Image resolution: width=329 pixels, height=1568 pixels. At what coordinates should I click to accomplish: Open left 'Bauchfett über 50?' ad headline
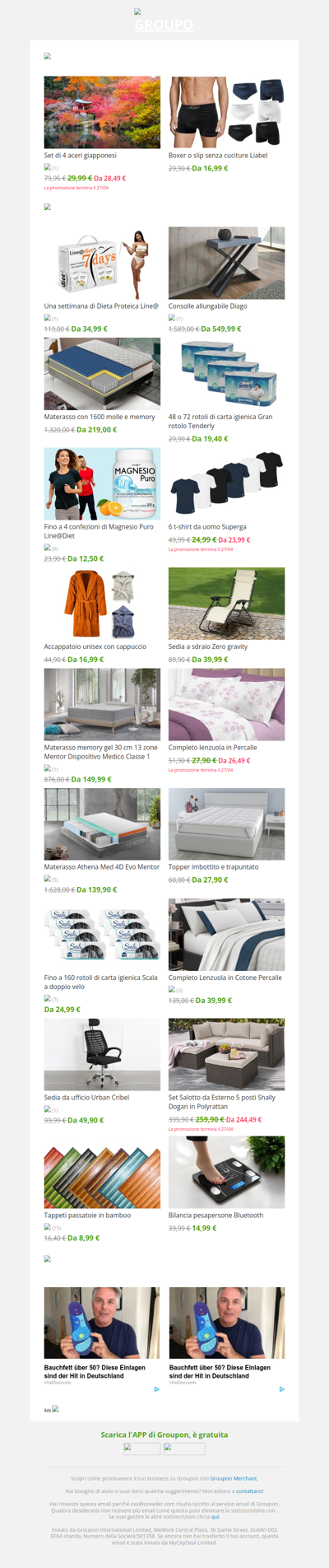95,1371
